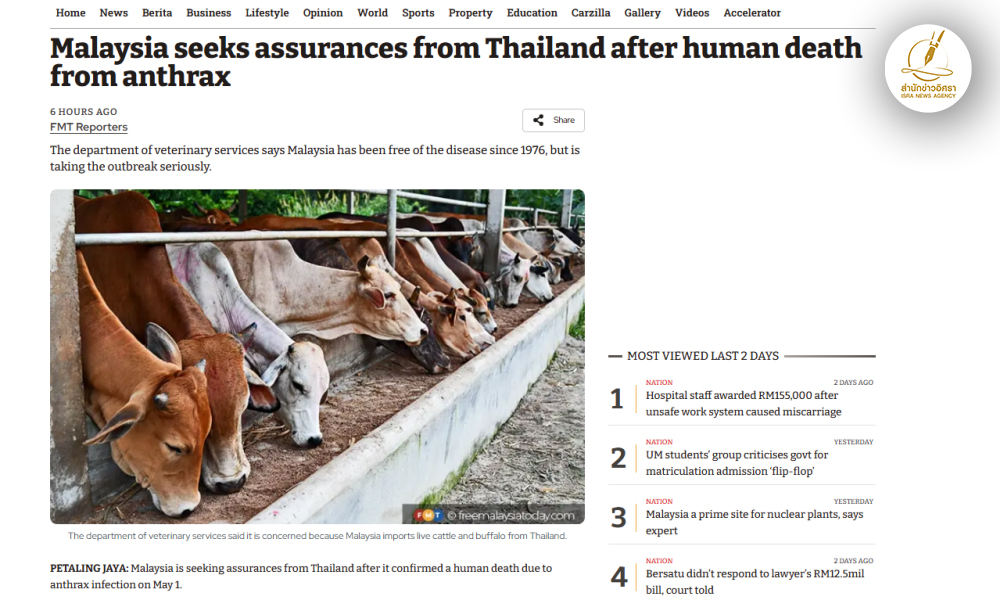Screen dimensions: 1000x600
Task: Click the anthrax article headline
Action: coord(455,62)
